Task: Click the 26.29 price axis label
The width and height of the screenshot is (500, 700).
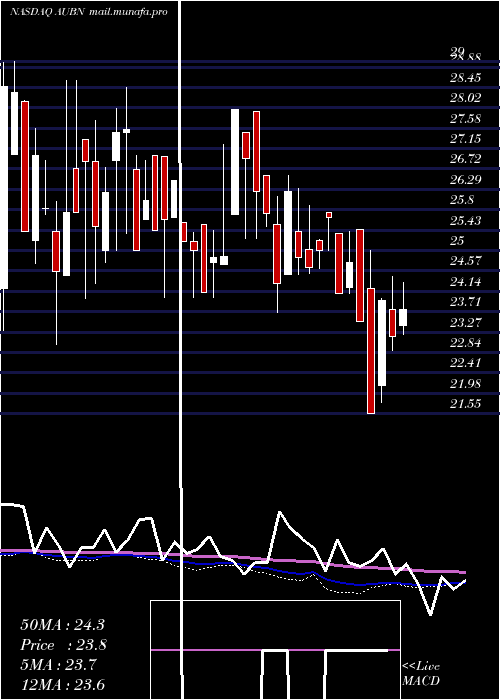Action: pyautogui.click(x=465, y=180)
